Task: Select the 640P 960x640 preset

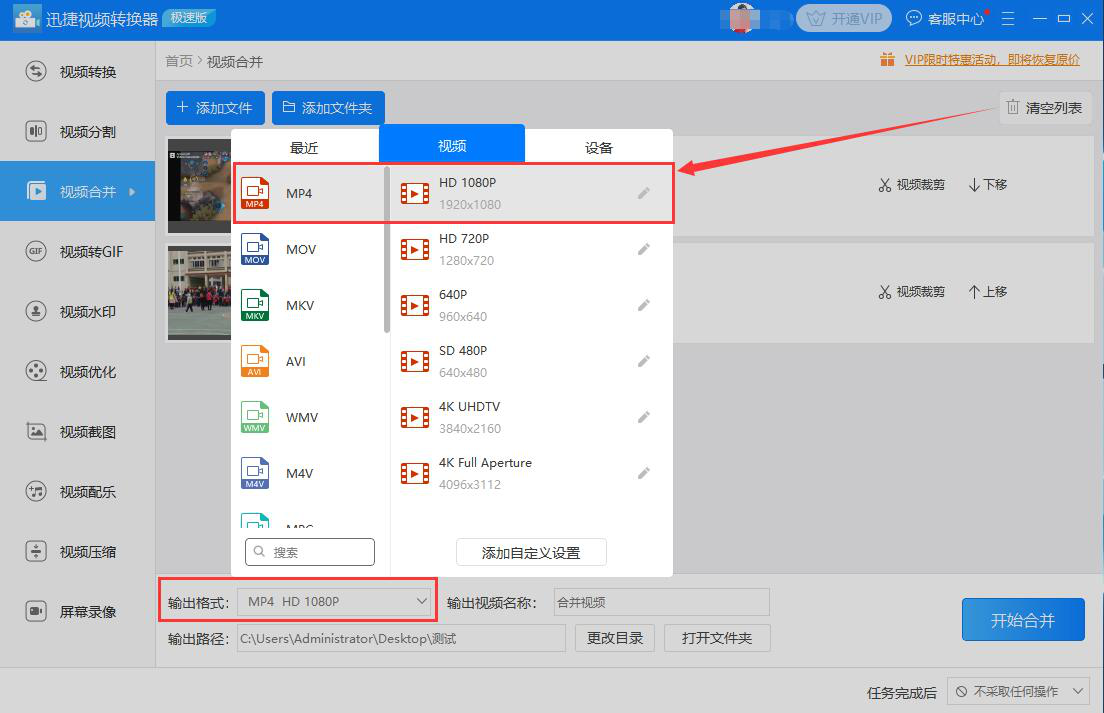Action: [532, 305]
